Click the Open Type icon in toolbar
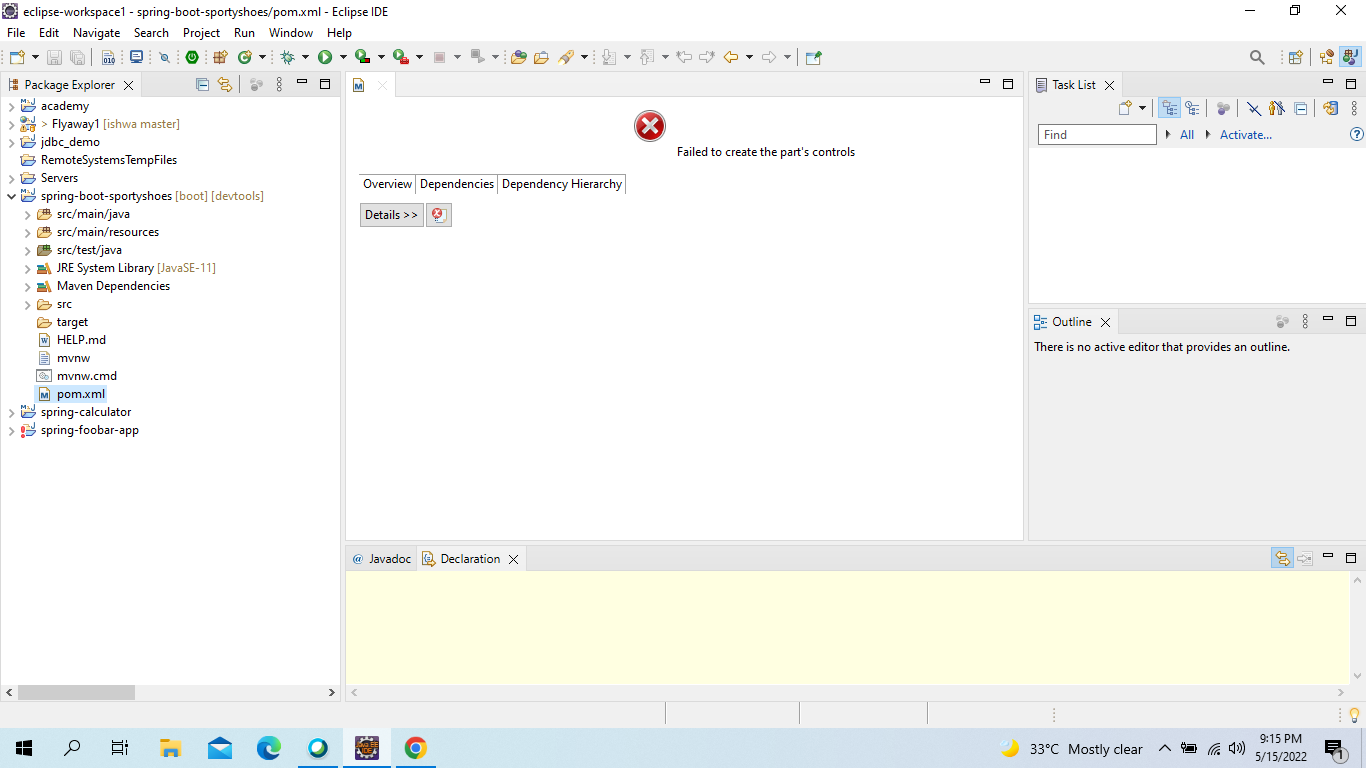 tap(519, 57)
